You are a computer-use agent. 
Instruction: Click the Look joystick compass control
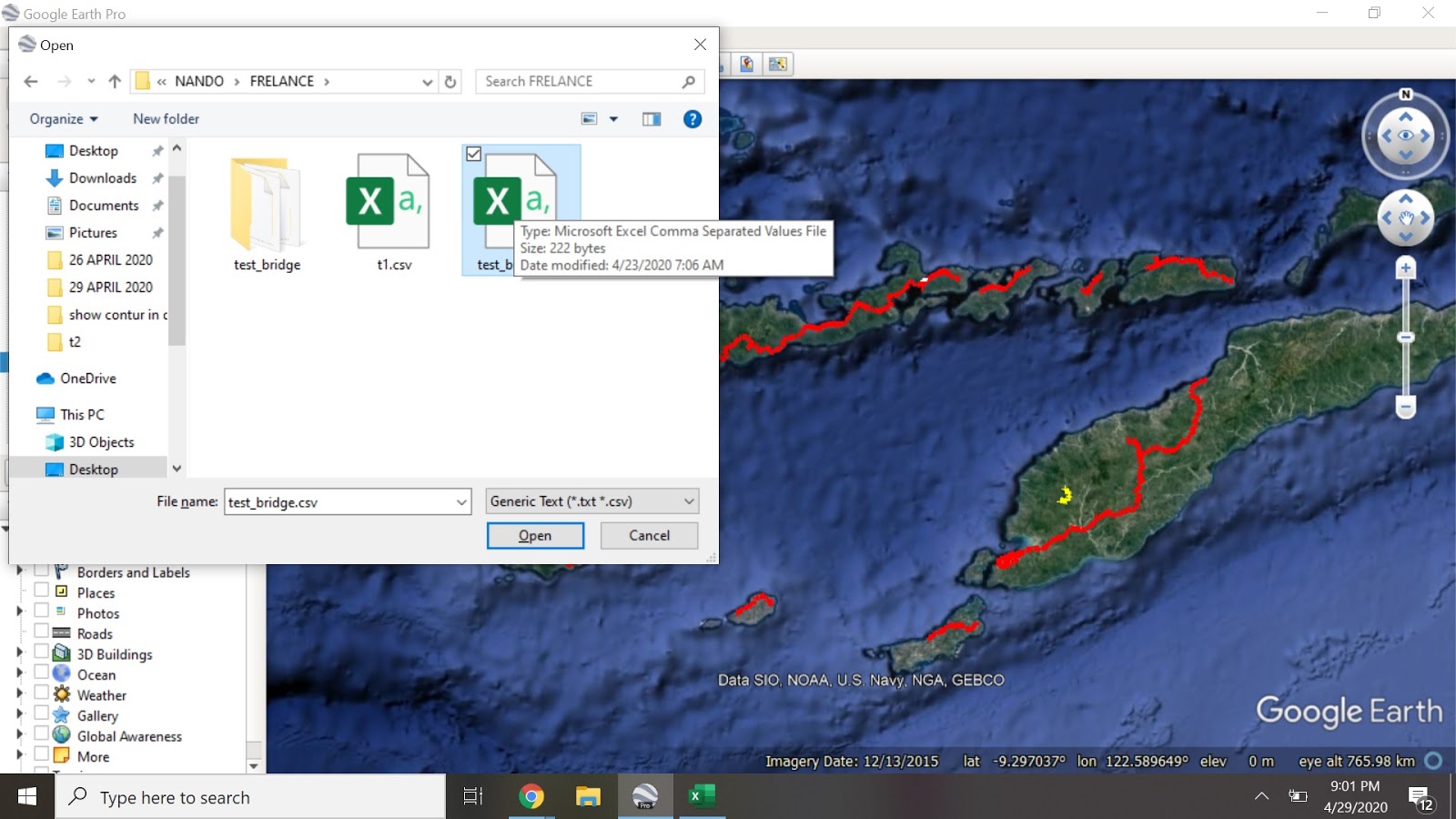coord(1405,136)
